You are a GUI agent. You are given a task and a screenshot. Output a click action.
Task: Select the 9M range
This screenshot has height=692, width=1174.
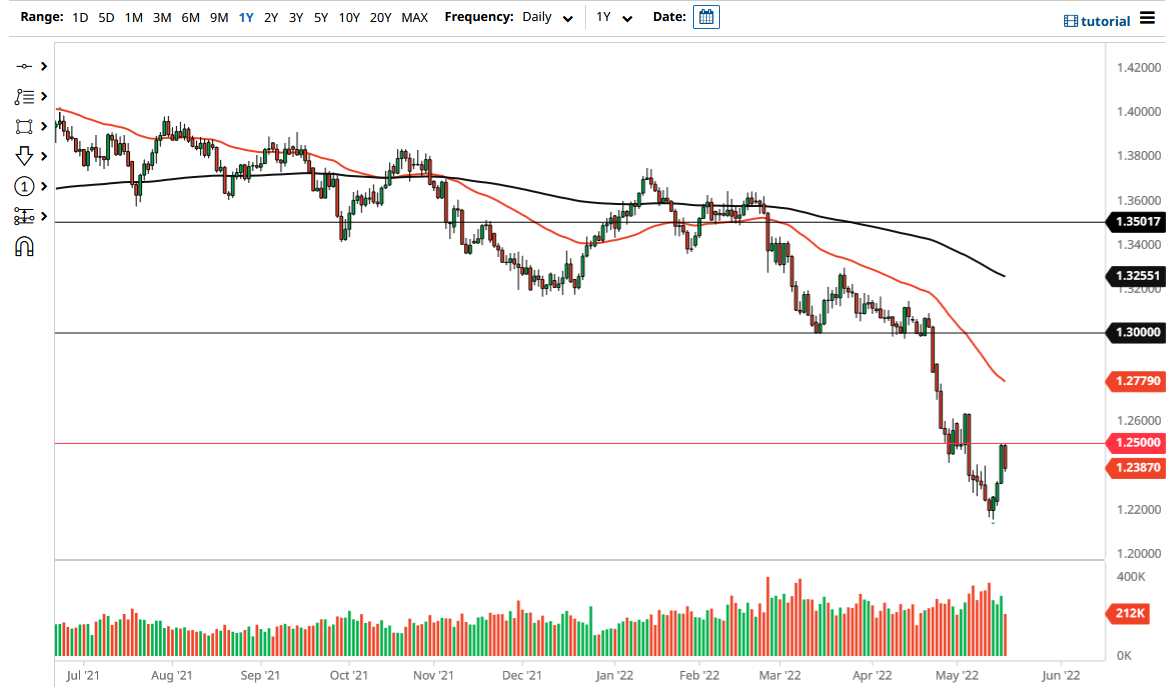click(x=219, y=17)
